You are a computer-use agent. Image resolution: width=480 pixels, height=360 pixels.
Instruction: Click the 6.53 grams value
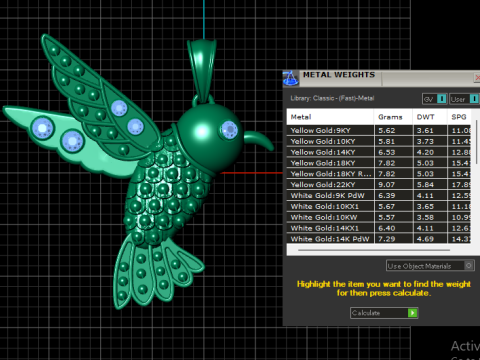tap(387, 152)
